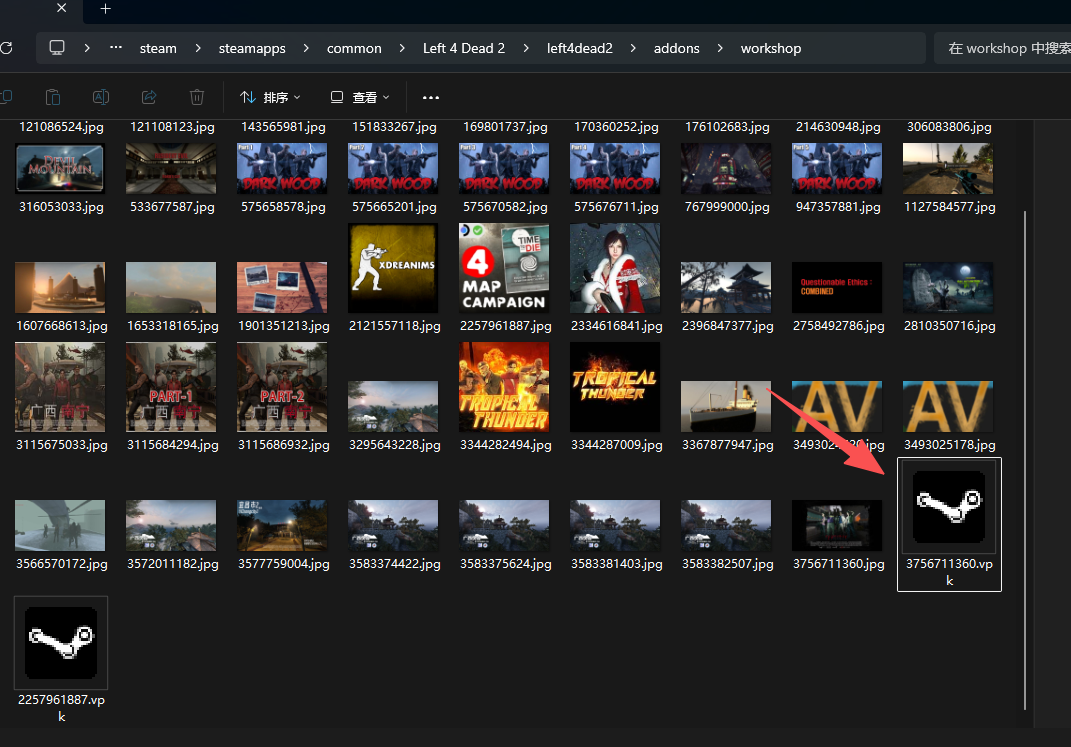
Task: Click the Paste clipboard toolbar icon
Action: pyautogui.click(x=53, y=97)
